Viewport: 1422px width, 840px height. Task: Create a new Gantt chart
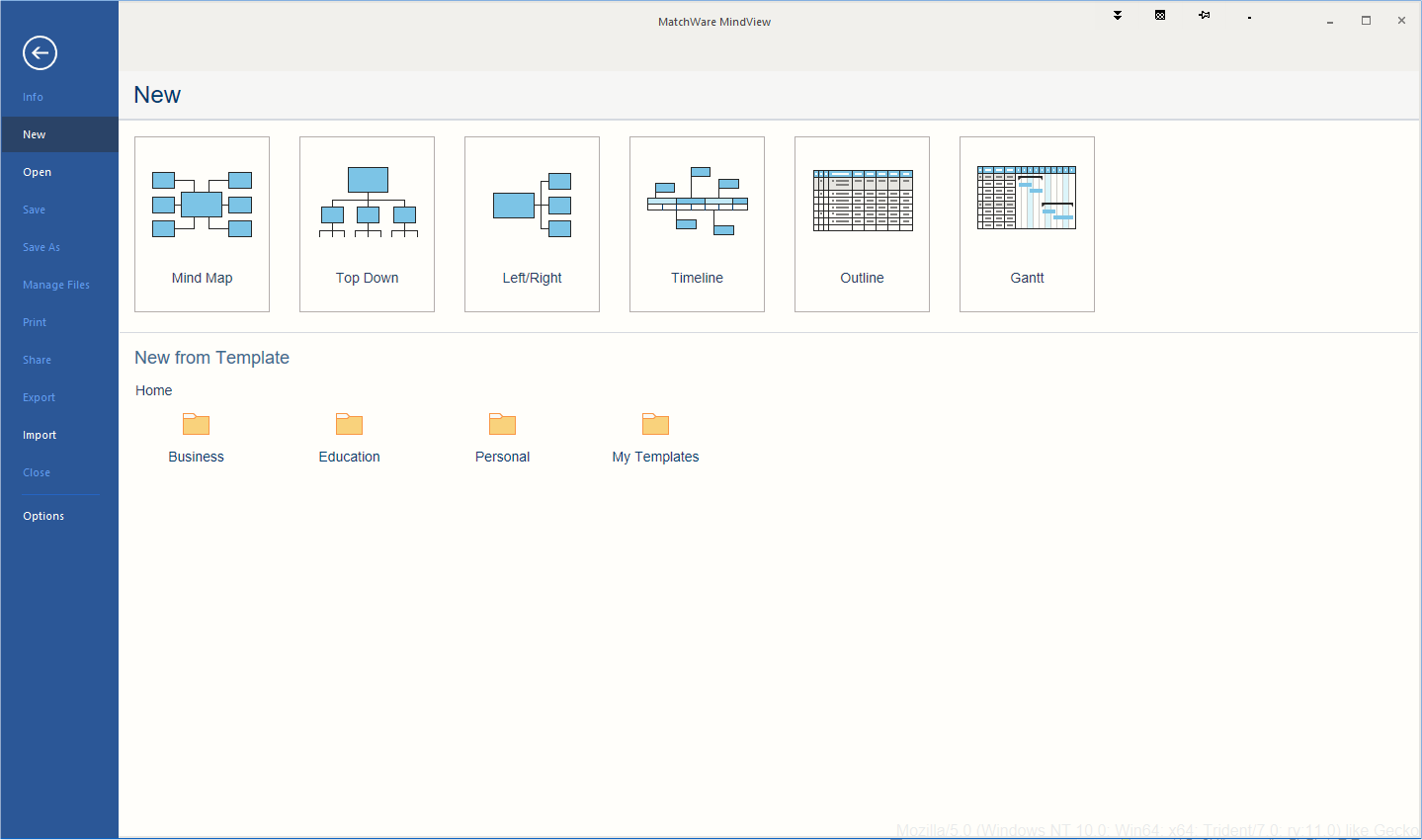pos(1027,224)
